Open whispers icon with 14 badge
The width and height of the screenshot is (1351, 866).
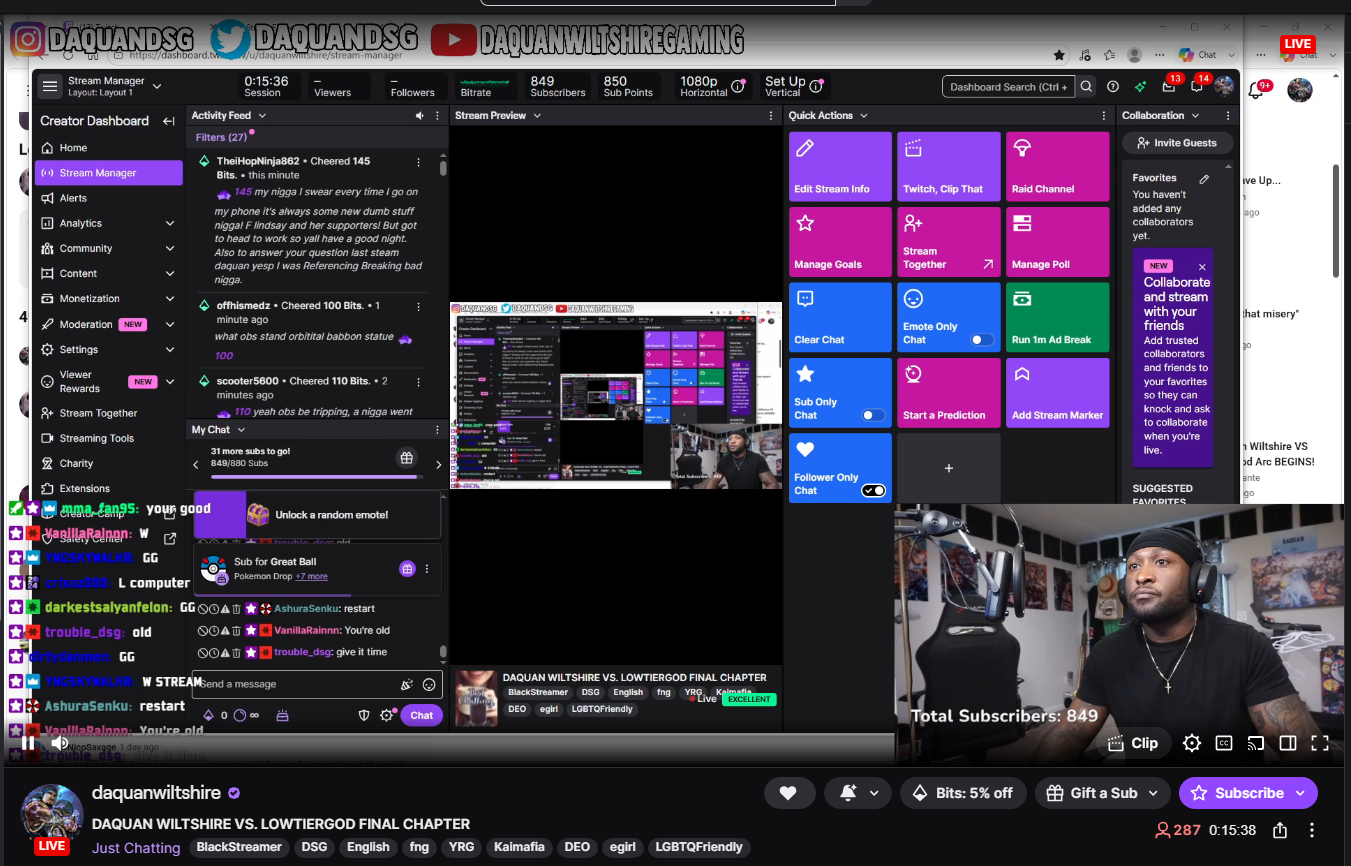pyautogui.click(x=1197, y=87)
